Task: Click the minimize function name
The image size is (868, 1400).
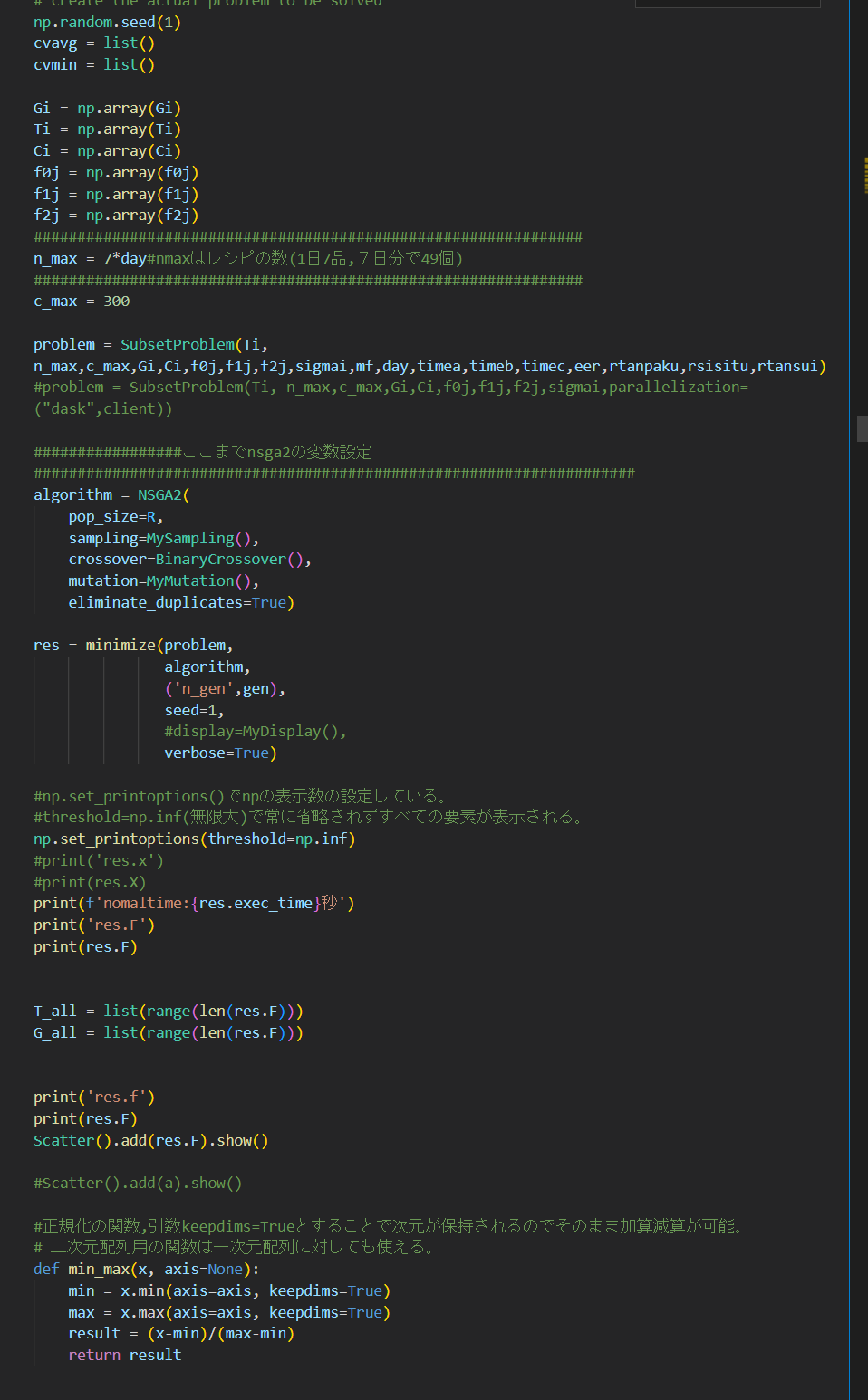Action: pyautogui.click(x=119, y=644)
